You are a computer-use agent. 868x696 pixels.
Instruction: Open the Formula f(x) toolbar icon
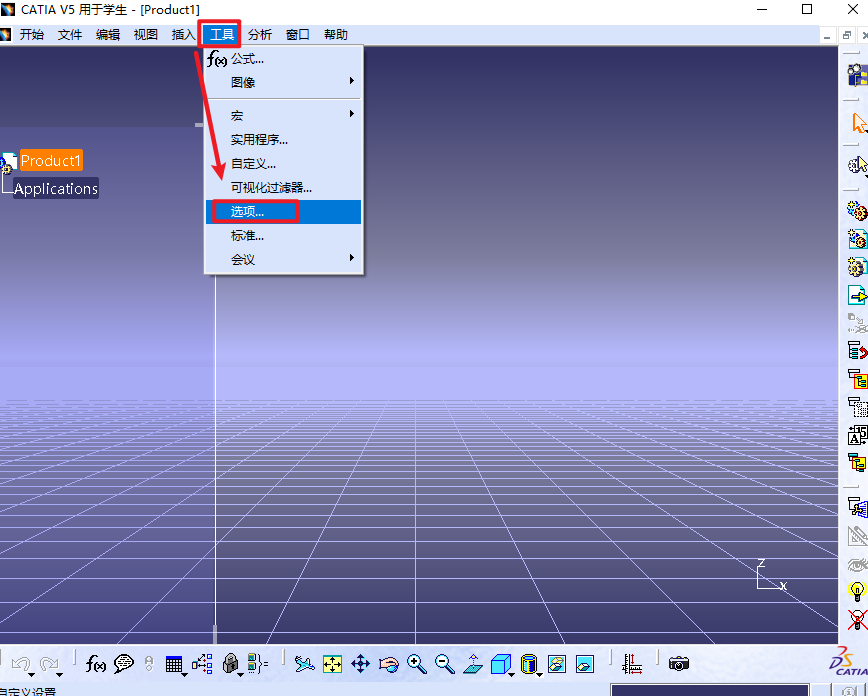96,663
